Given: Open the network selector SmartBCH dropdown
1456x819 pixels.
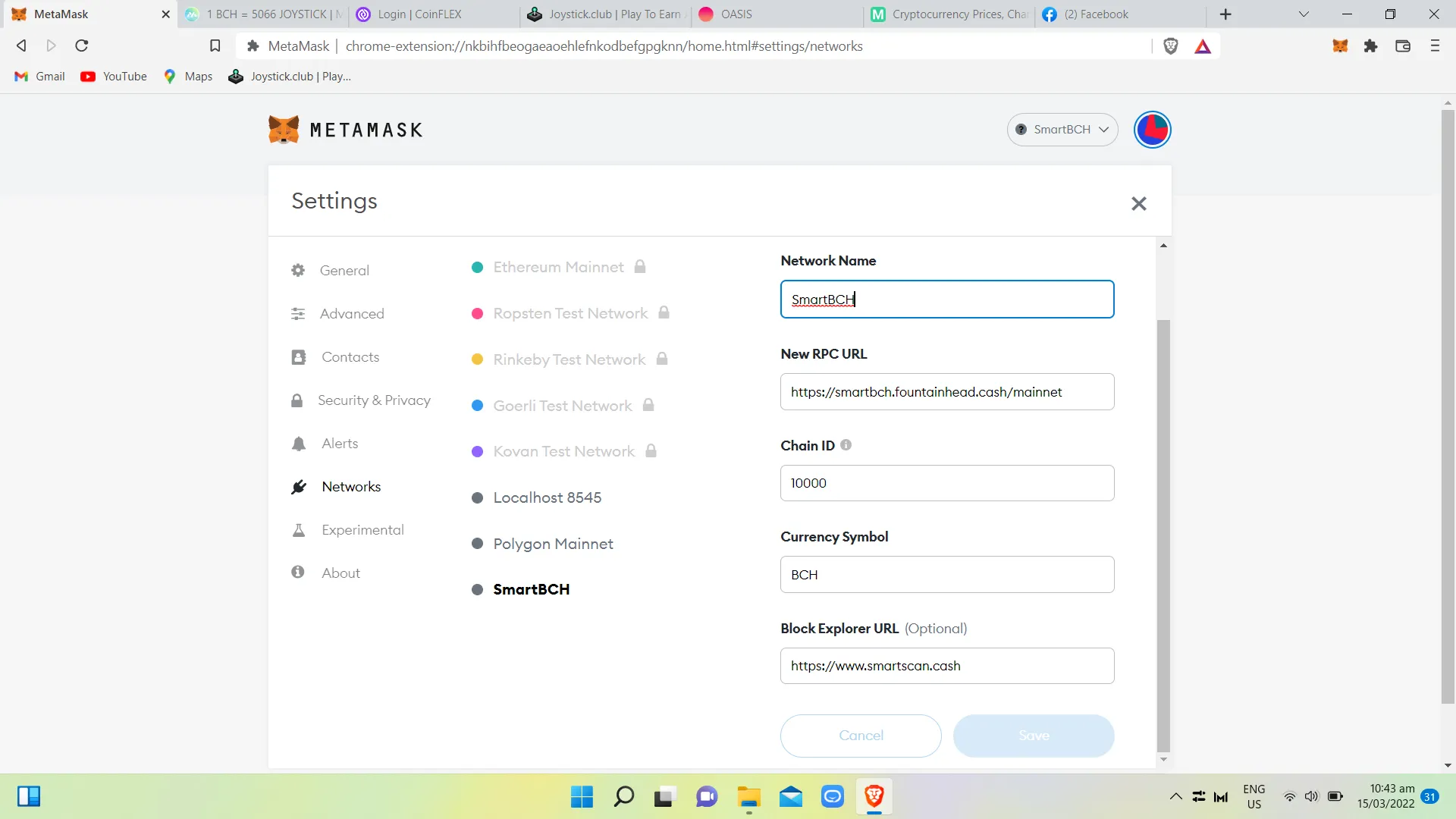Looking at the screenshot, I should click(x=1062, y=130).
